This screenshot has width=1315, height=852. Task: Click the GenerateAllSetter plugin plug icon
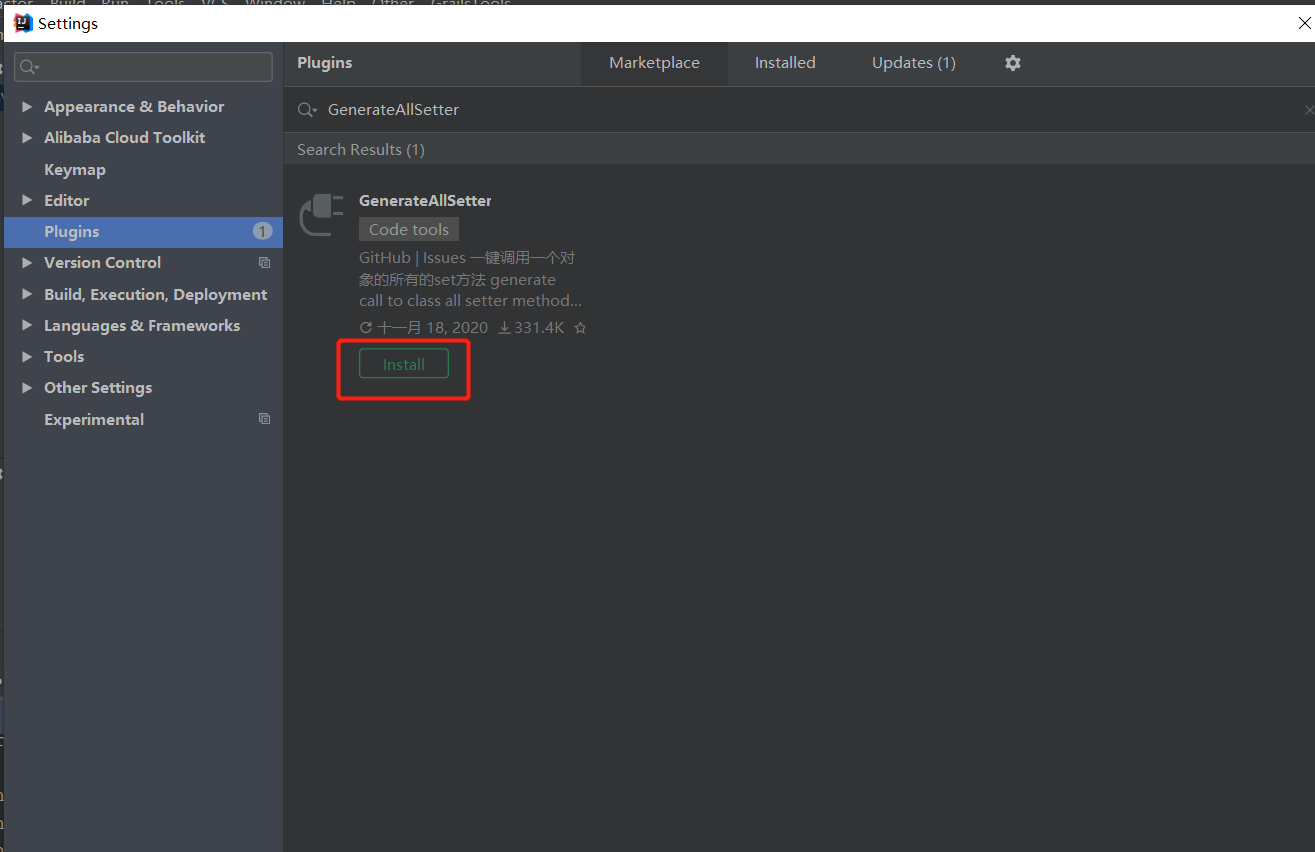click(x=321, y=214)
